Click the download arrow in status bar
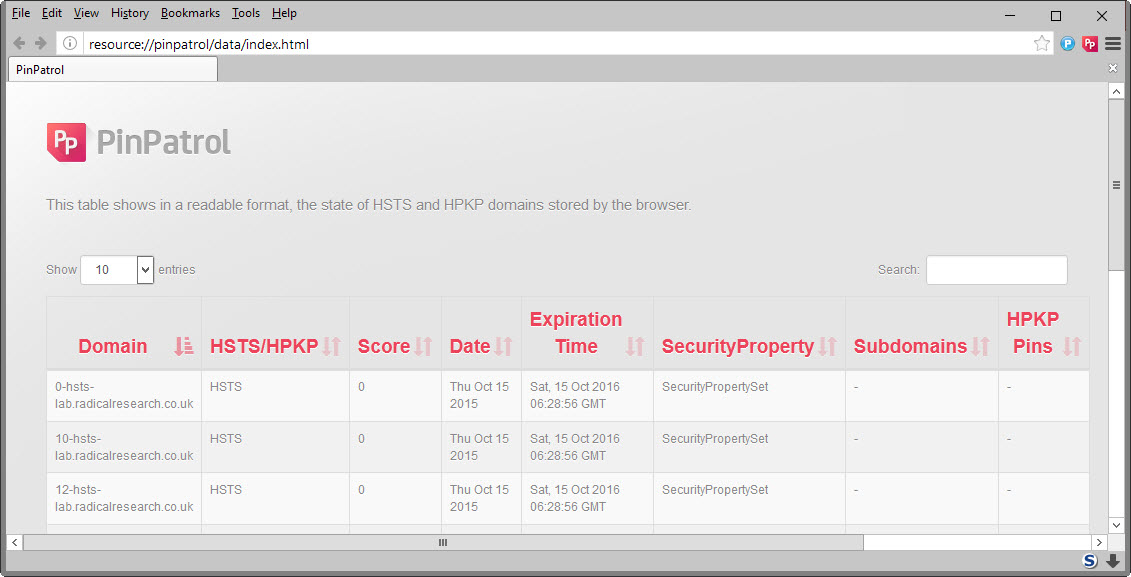Viewport: 1131px width, 577px height. pos(1113,561)
